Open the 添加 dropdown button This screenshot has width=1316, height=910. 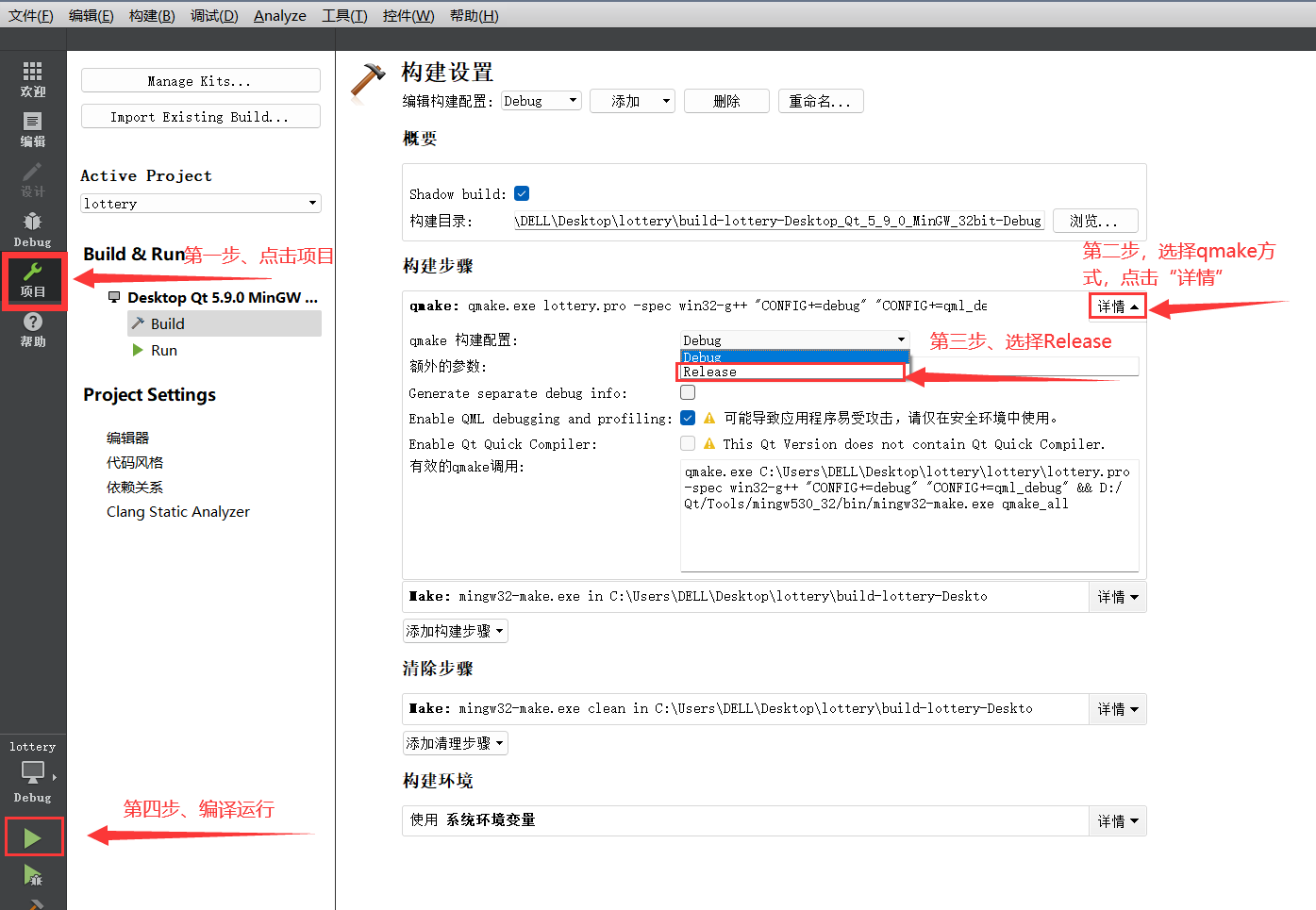tap(632, 101)
